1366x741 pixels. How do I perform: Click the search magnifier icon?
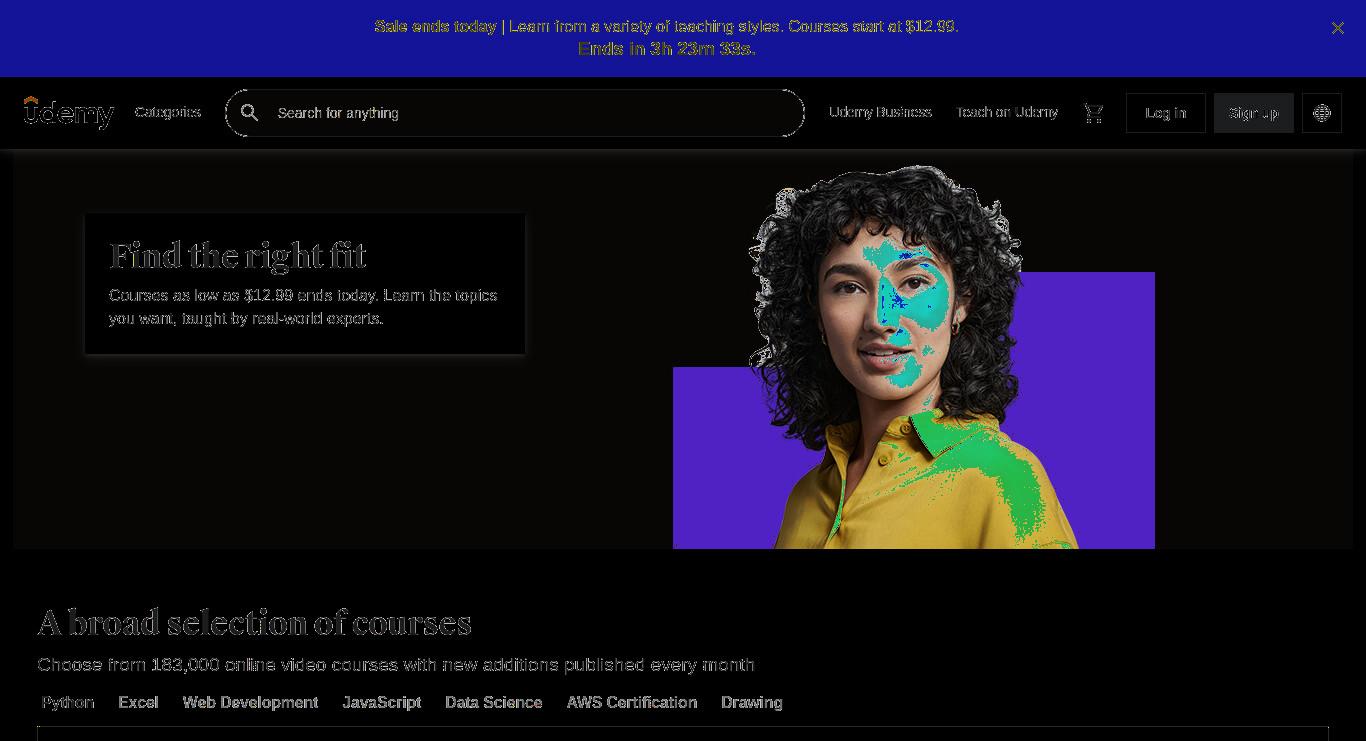coord(250,113)
